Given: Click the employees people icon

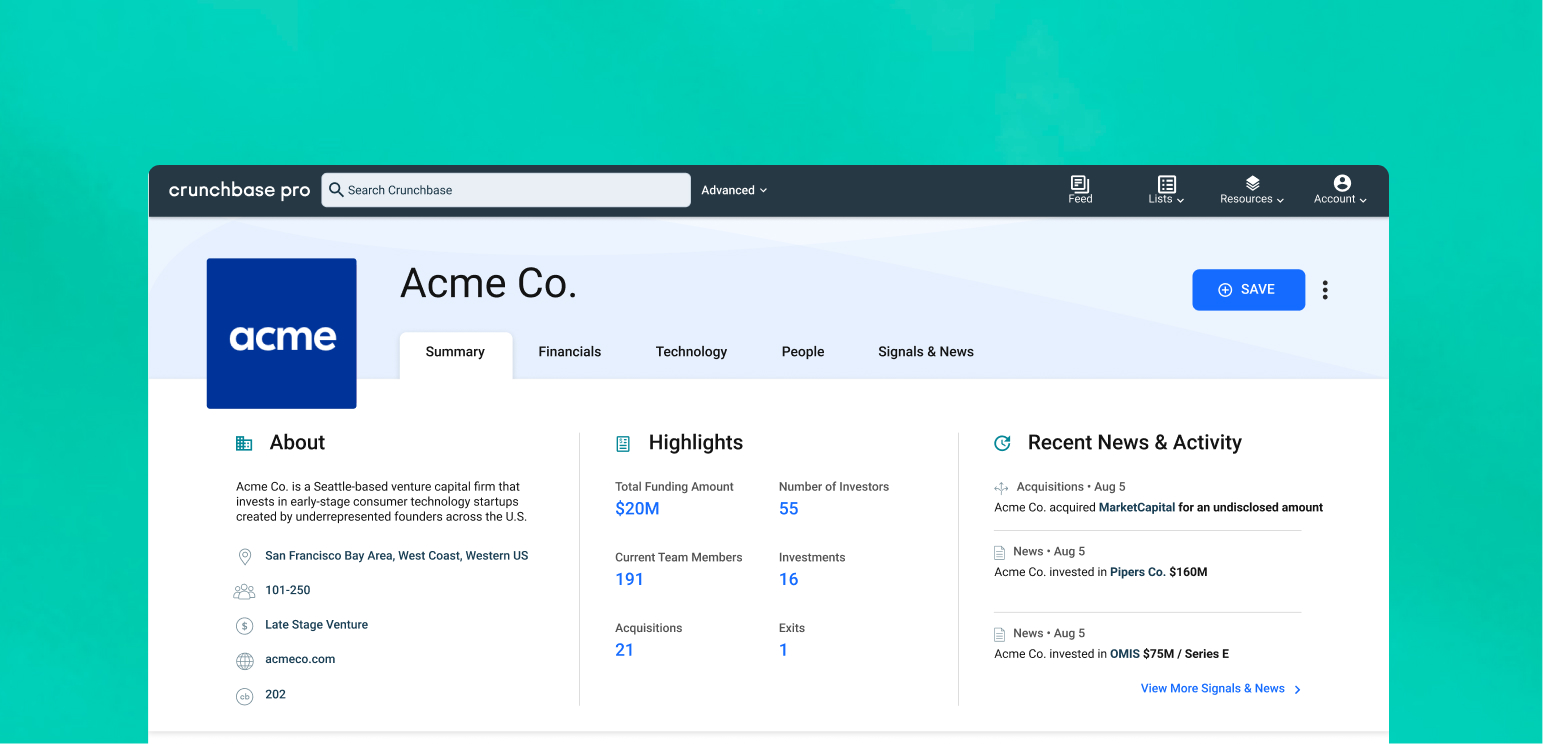Looking at the screenshot, I should coord(244,591).
